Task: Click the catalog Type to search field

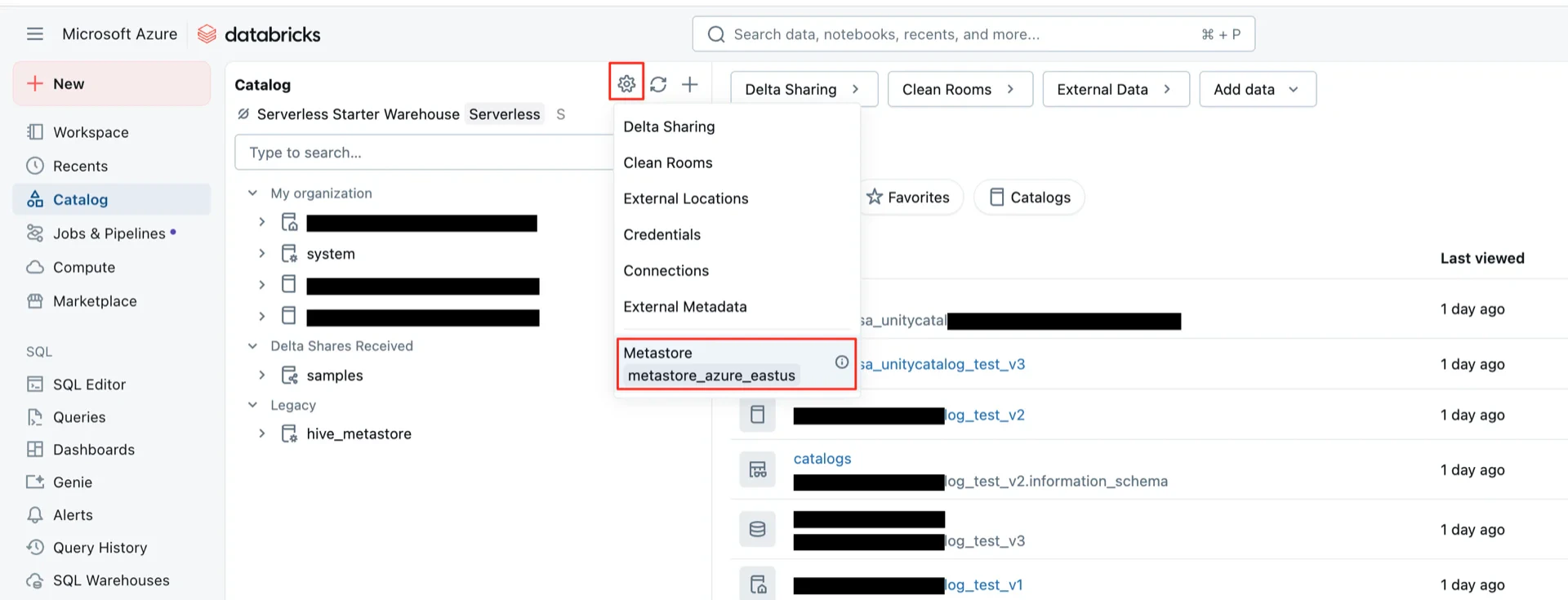Action: pos(425,153)
